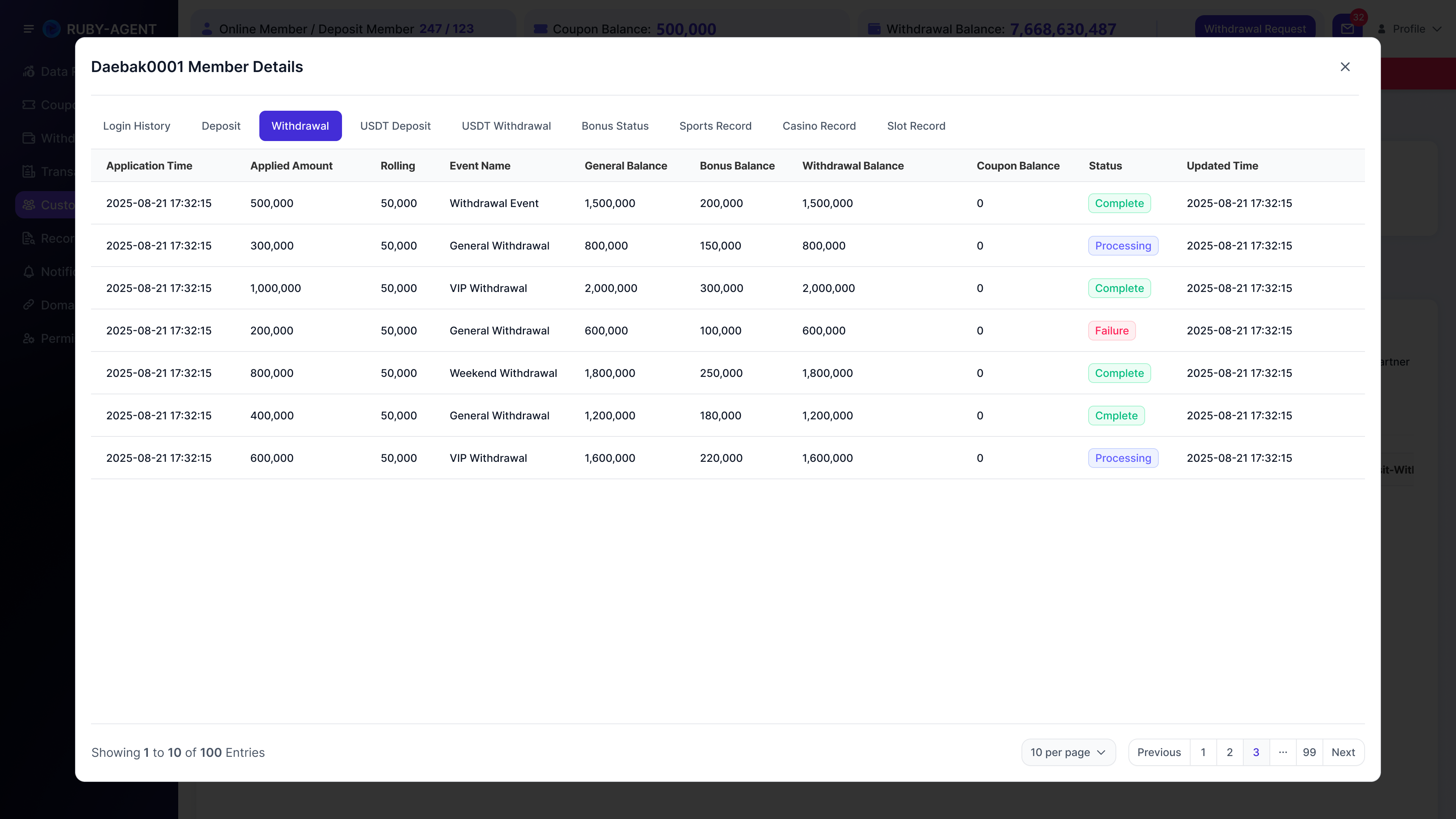Expand the Profile dropdown chevron

pyautogui.click(x=1436, y=29)
